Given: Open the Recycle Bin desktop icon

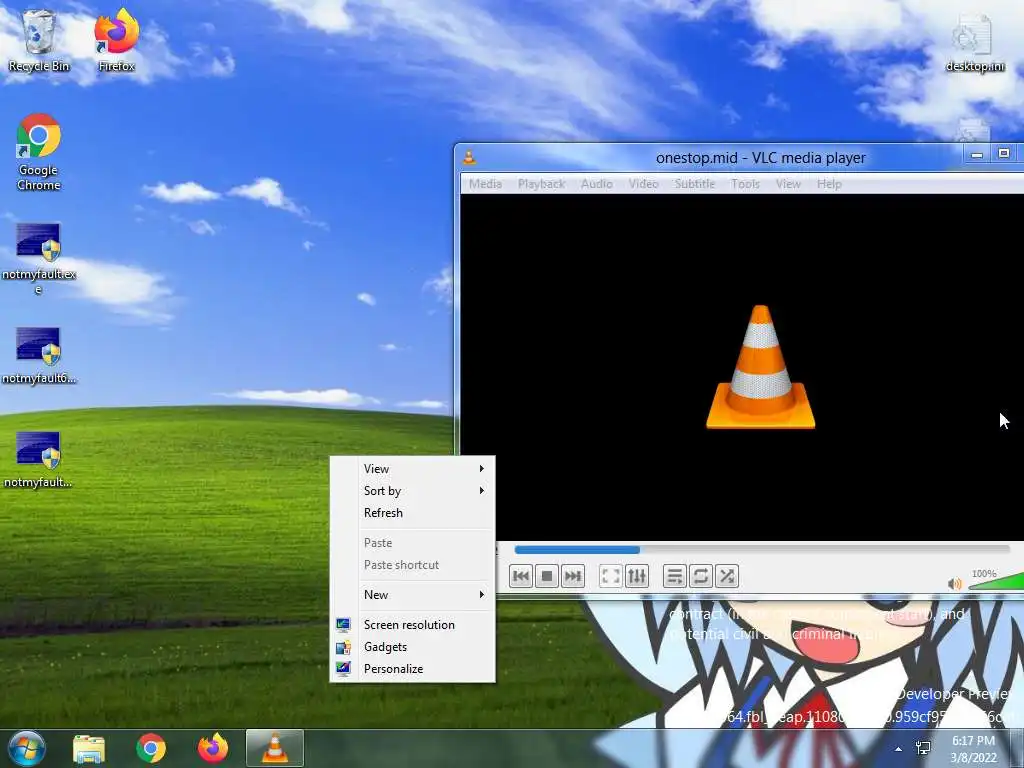Looking at the screenshot, I should tap(39, 41).
